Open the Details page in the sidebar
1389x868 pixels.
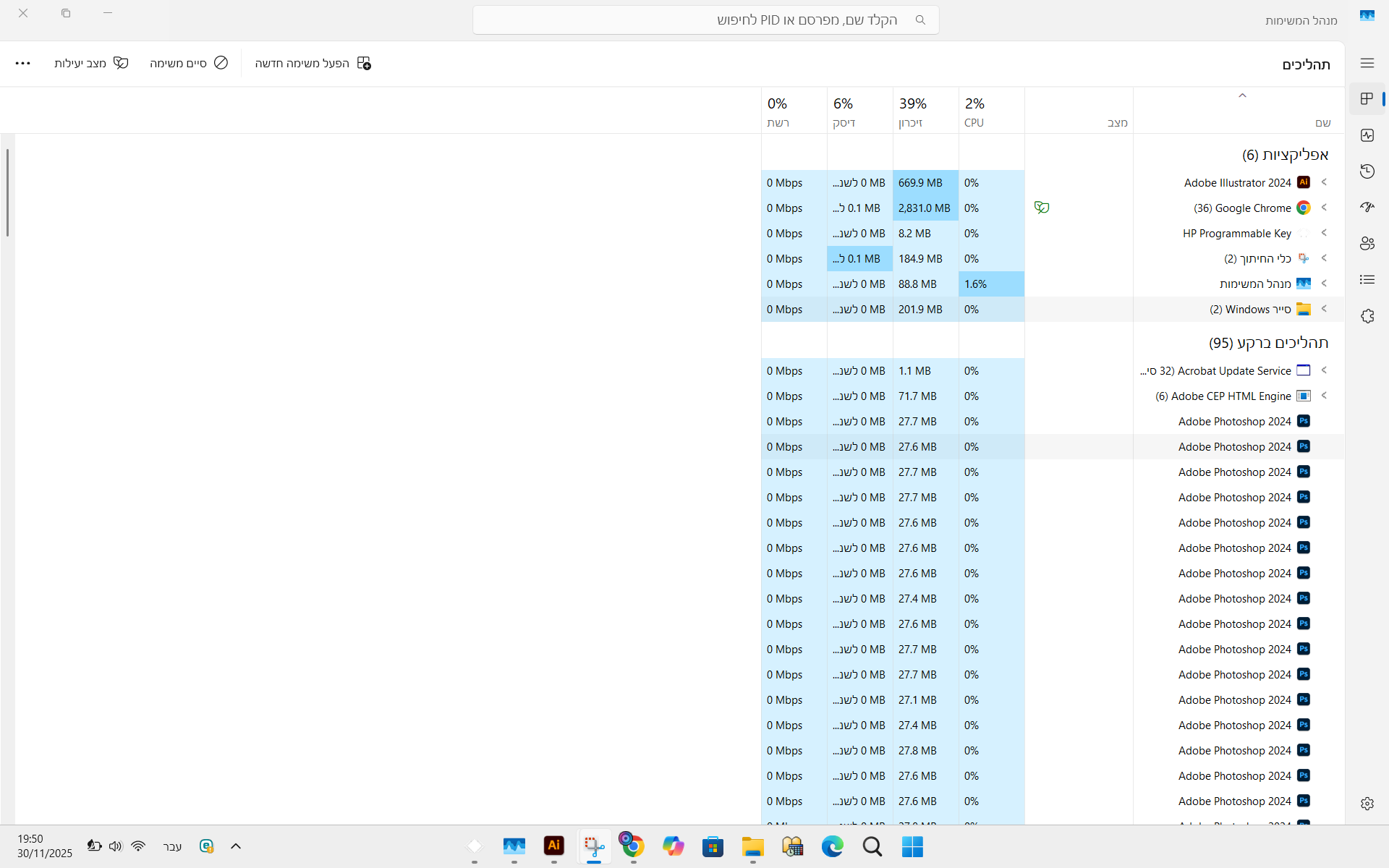click(1367, 280)
